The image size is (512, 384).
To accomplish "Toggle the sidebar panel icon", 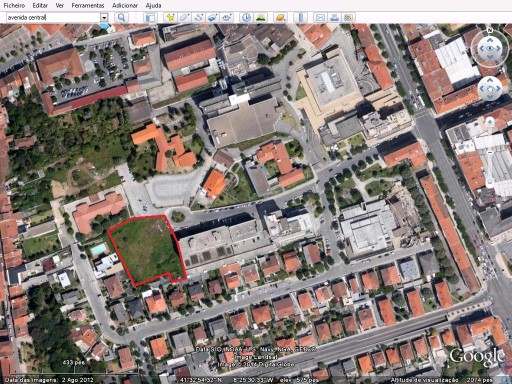I will click(x=150, y=17).
